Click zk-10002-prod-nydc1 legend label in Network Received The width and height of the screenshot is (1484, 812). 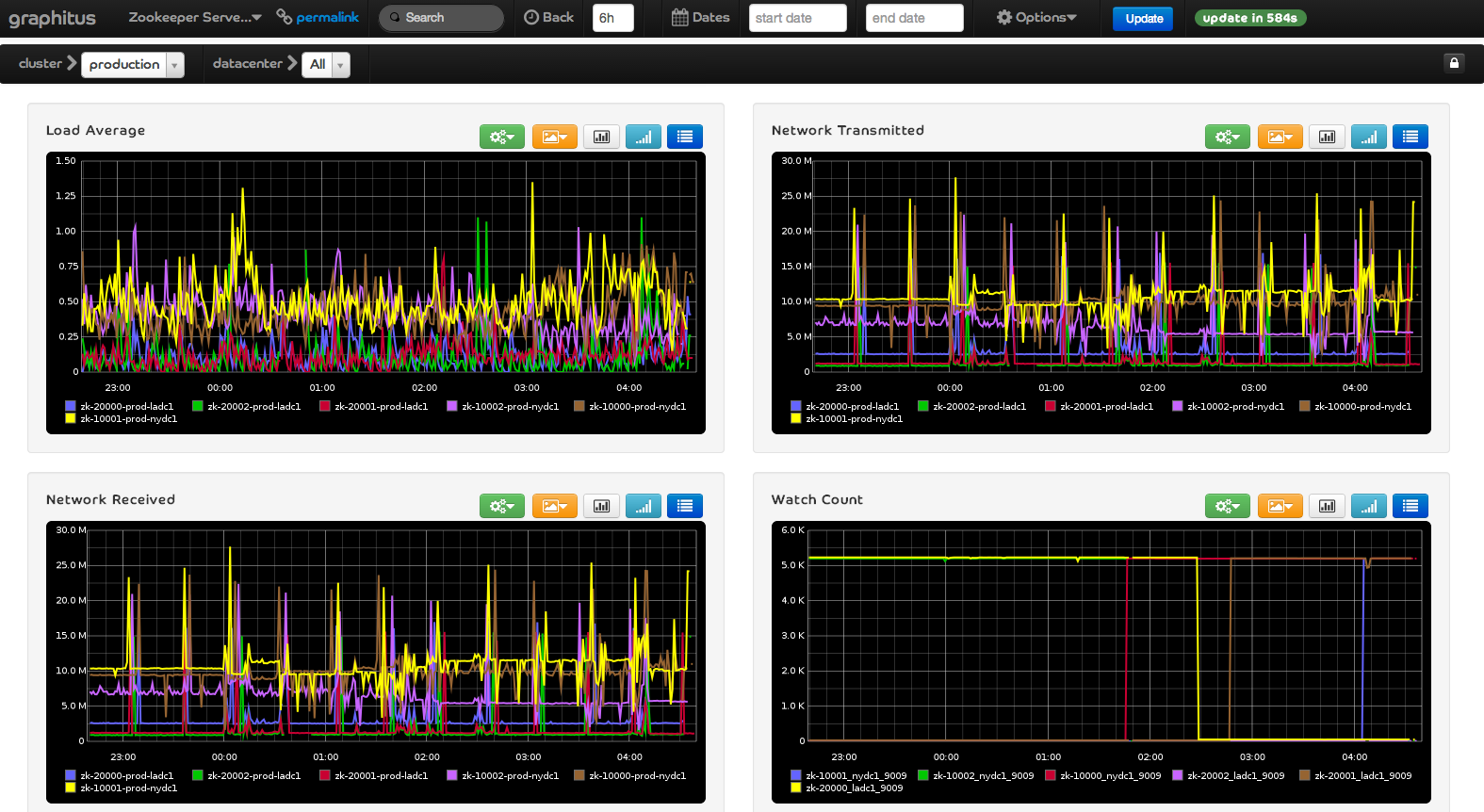coord(511,776)
